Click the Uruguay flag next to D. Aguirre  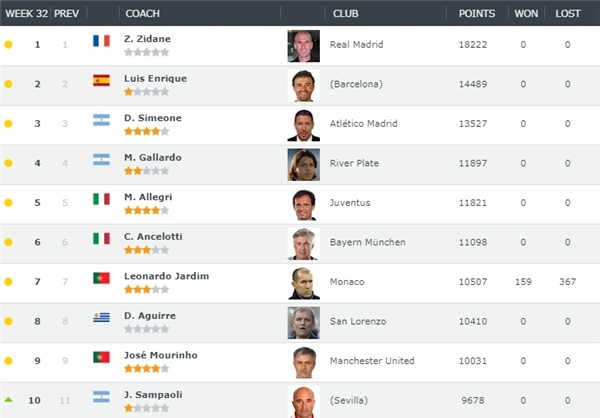click(101, 317)
